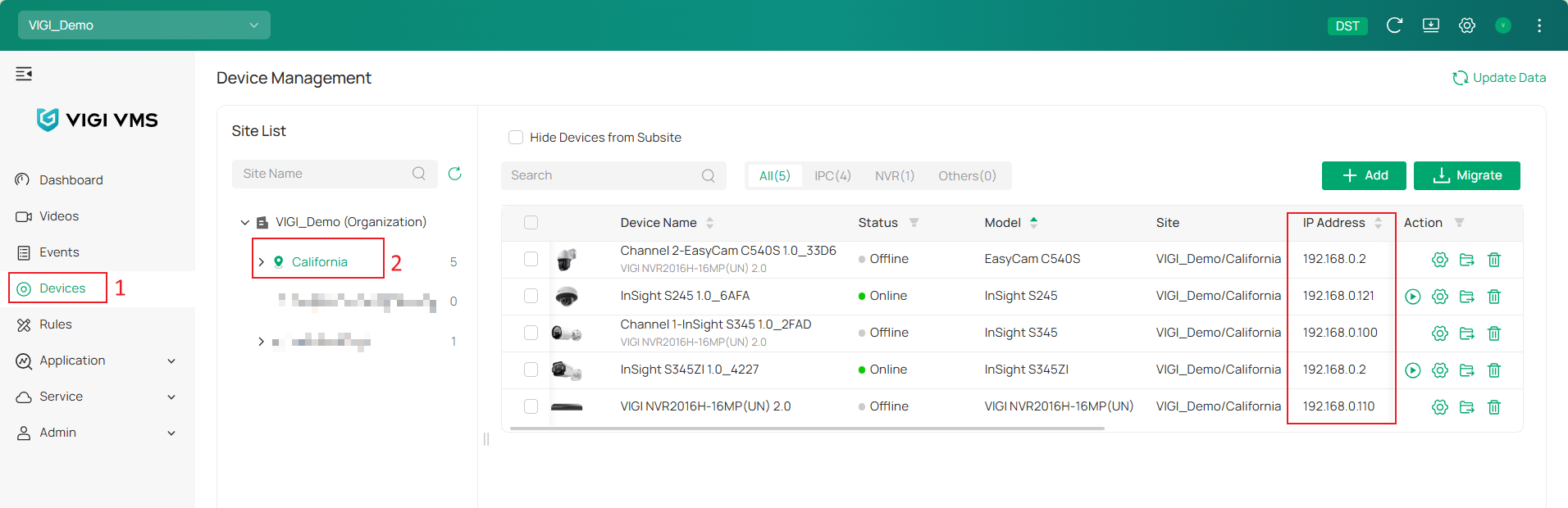
Task: Switch to the IPC(4) tab
Action: pos(832,176)
